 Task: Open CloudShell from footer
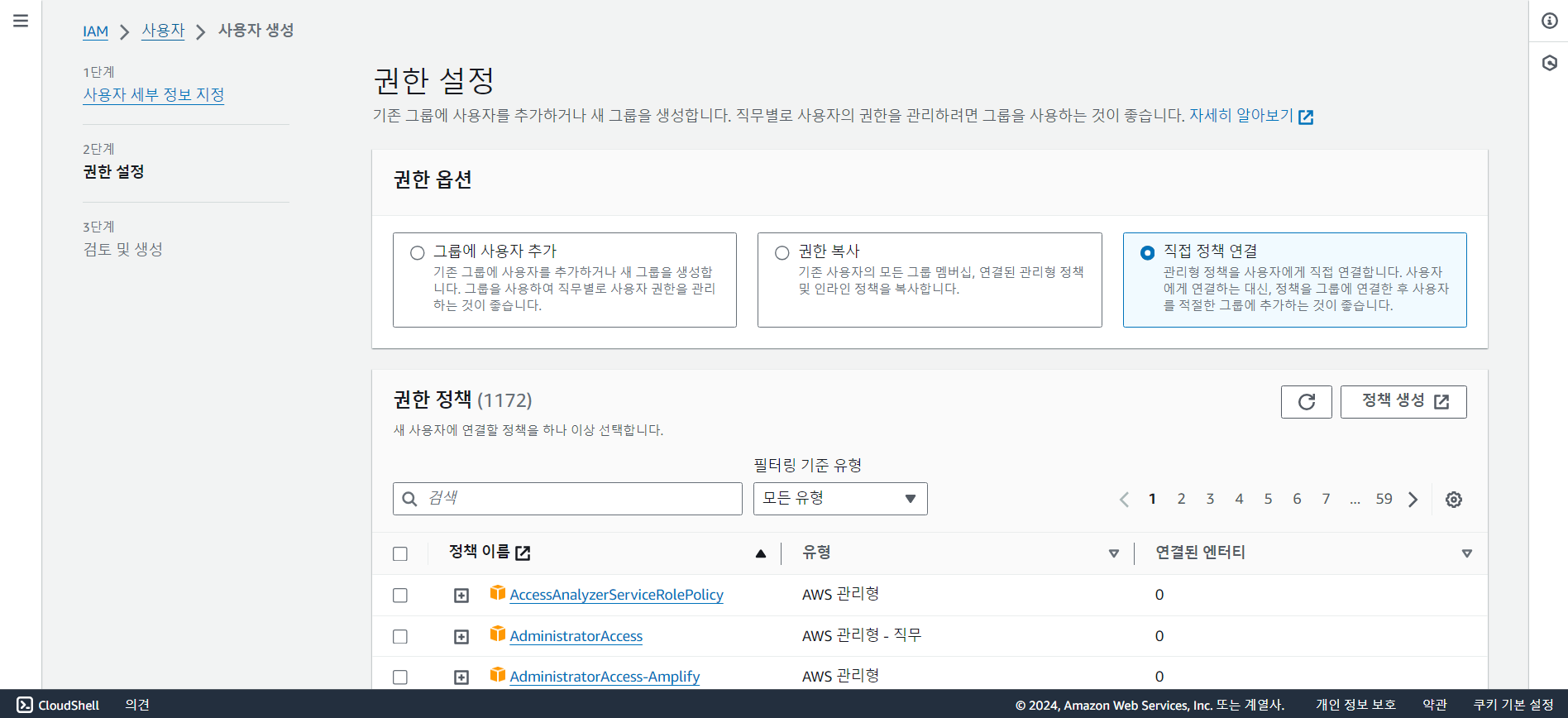tap(58, 705)
